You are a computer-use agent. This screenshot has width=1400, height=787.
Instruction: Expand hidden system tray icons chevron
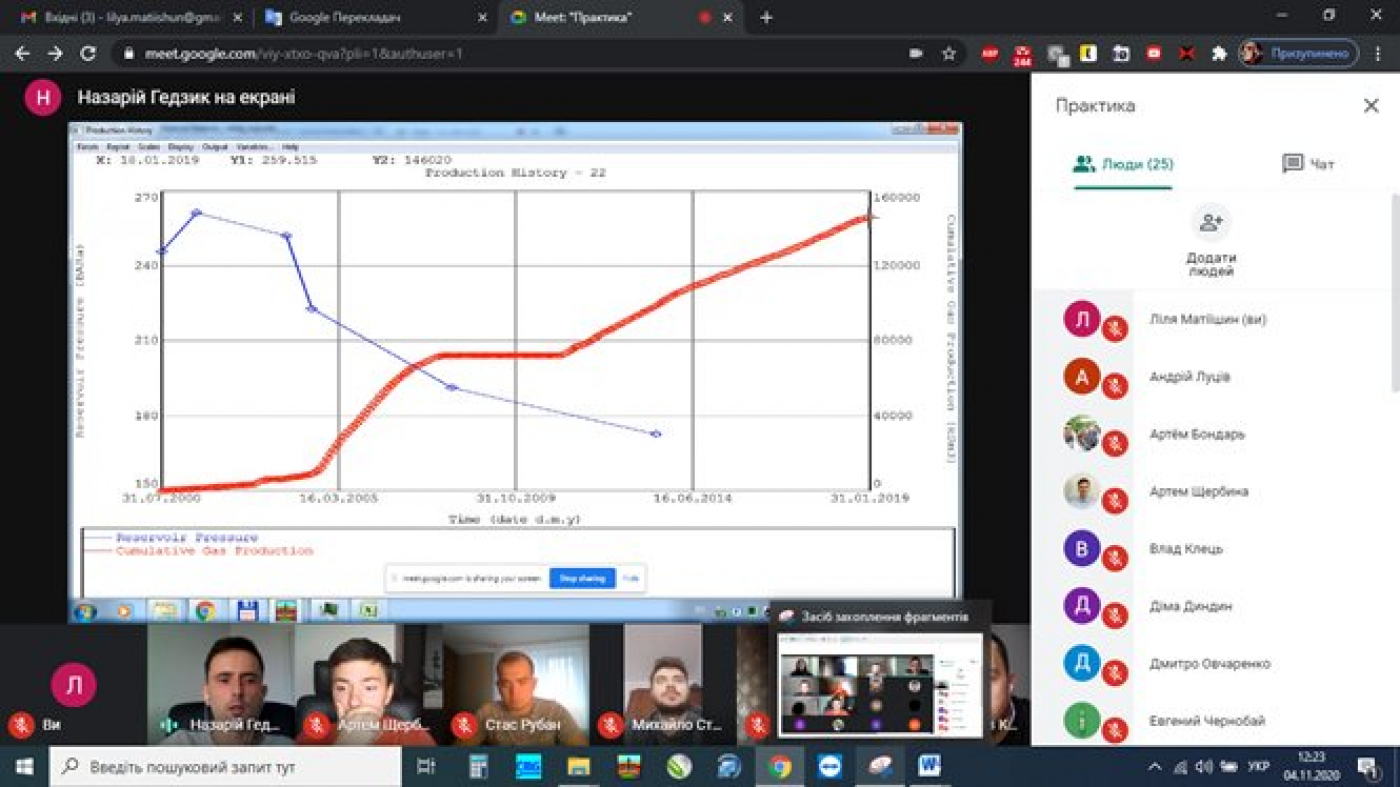[1154, 767]
